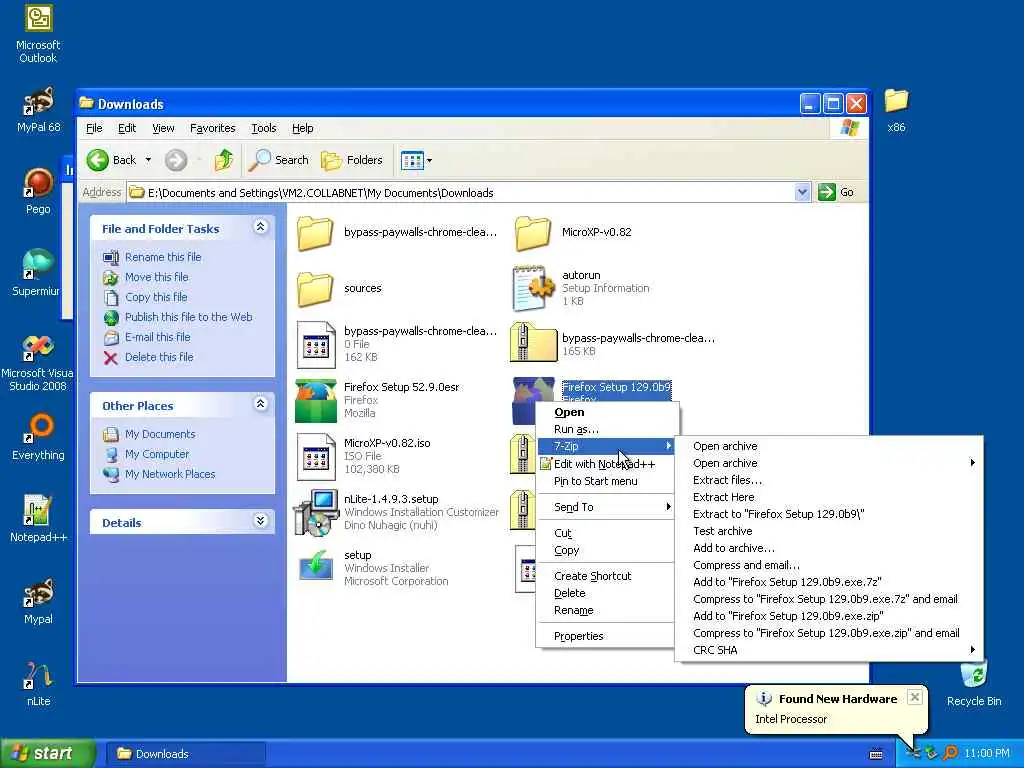Screen dimensions: 1024x768
Task: Open the File menu
Action: click(94, 128)
